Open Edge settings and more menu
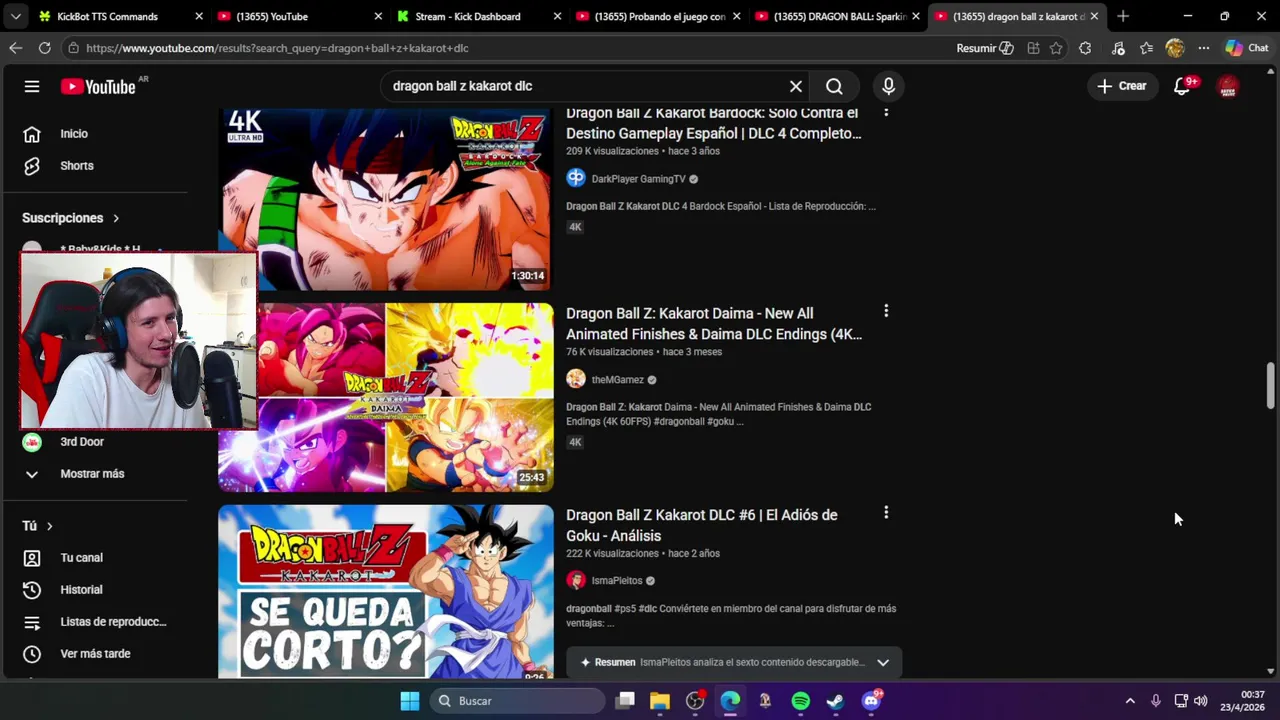This screenshot has height=720, width=1280. tap(1204, 48)
